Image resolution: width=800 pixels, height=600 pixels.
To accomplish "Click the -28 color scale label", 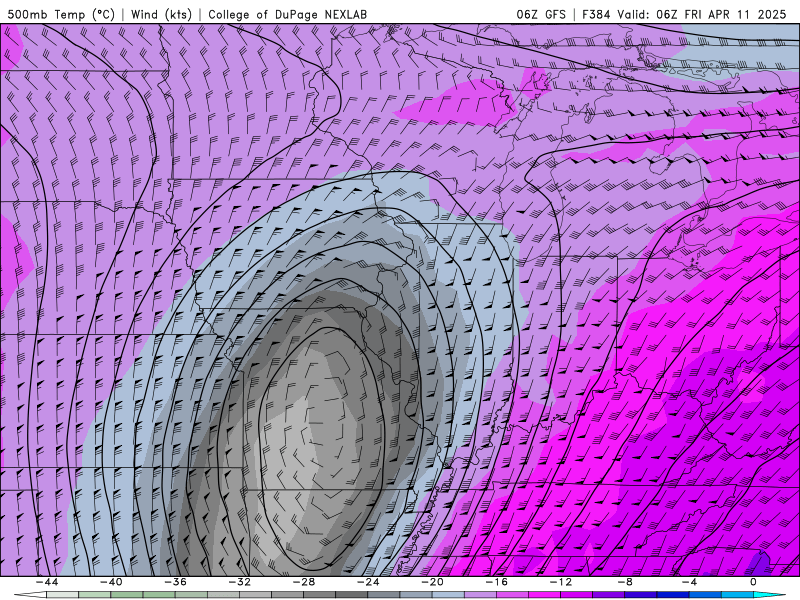I will (x=304, y=582).
